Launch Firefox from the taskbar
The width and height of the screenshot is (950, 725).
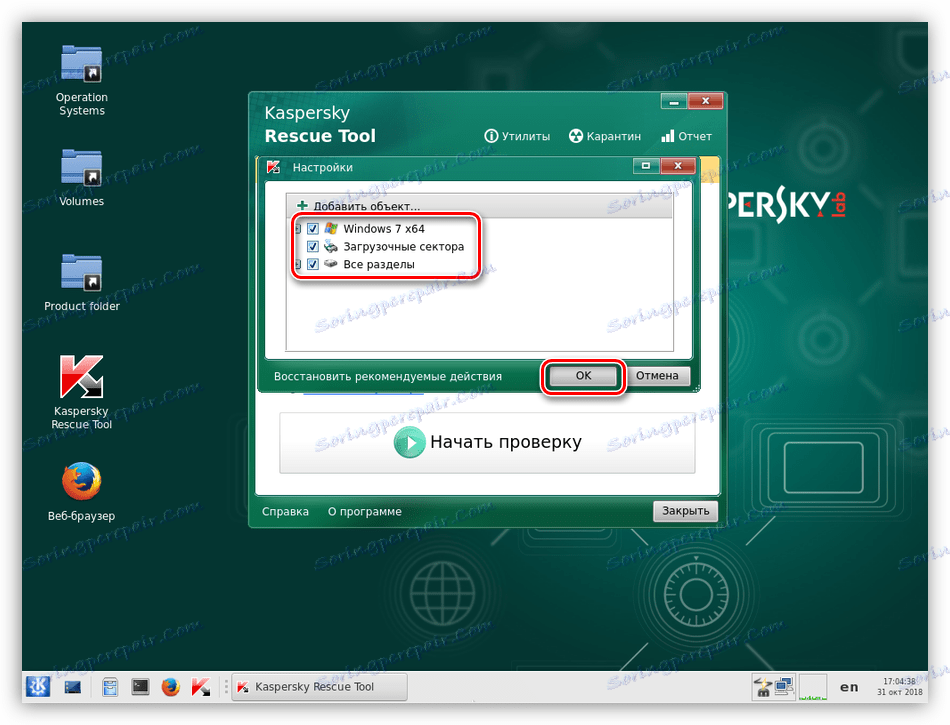coord(171,687)
